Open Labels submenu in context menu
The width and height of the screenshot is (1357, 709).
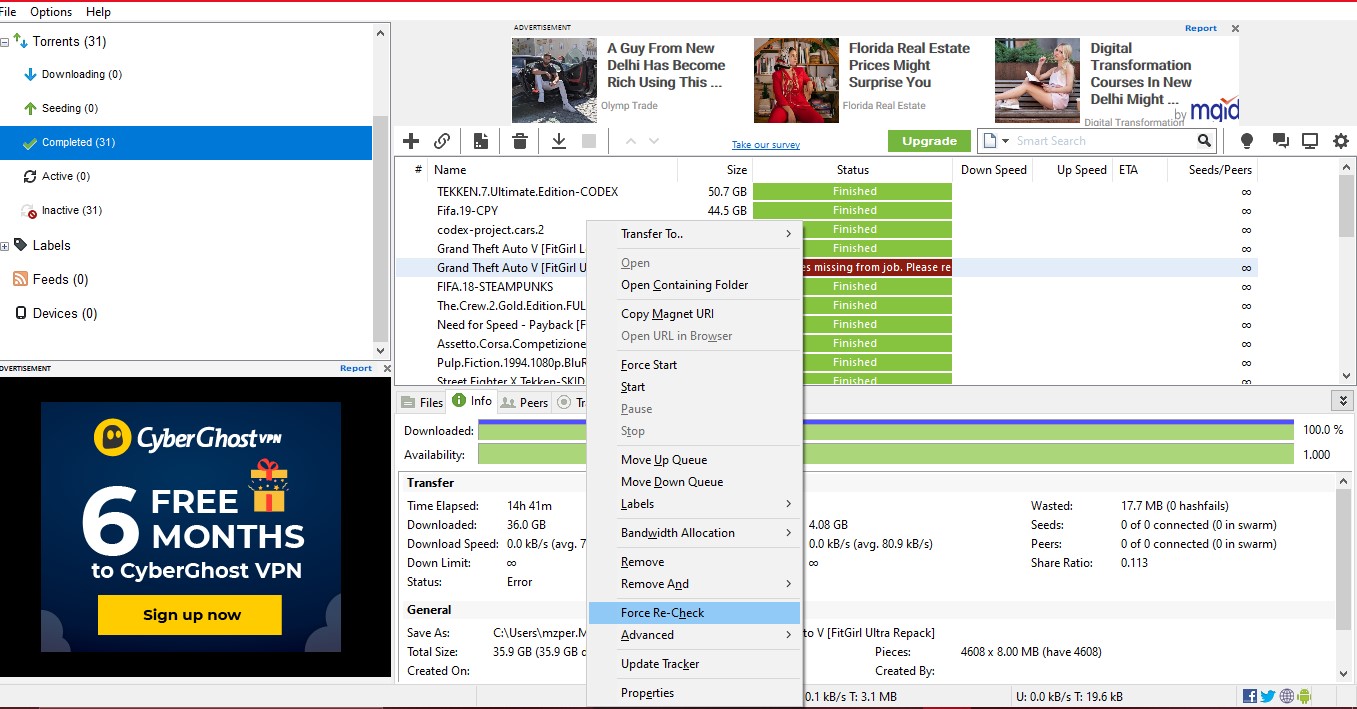[695, 504]
